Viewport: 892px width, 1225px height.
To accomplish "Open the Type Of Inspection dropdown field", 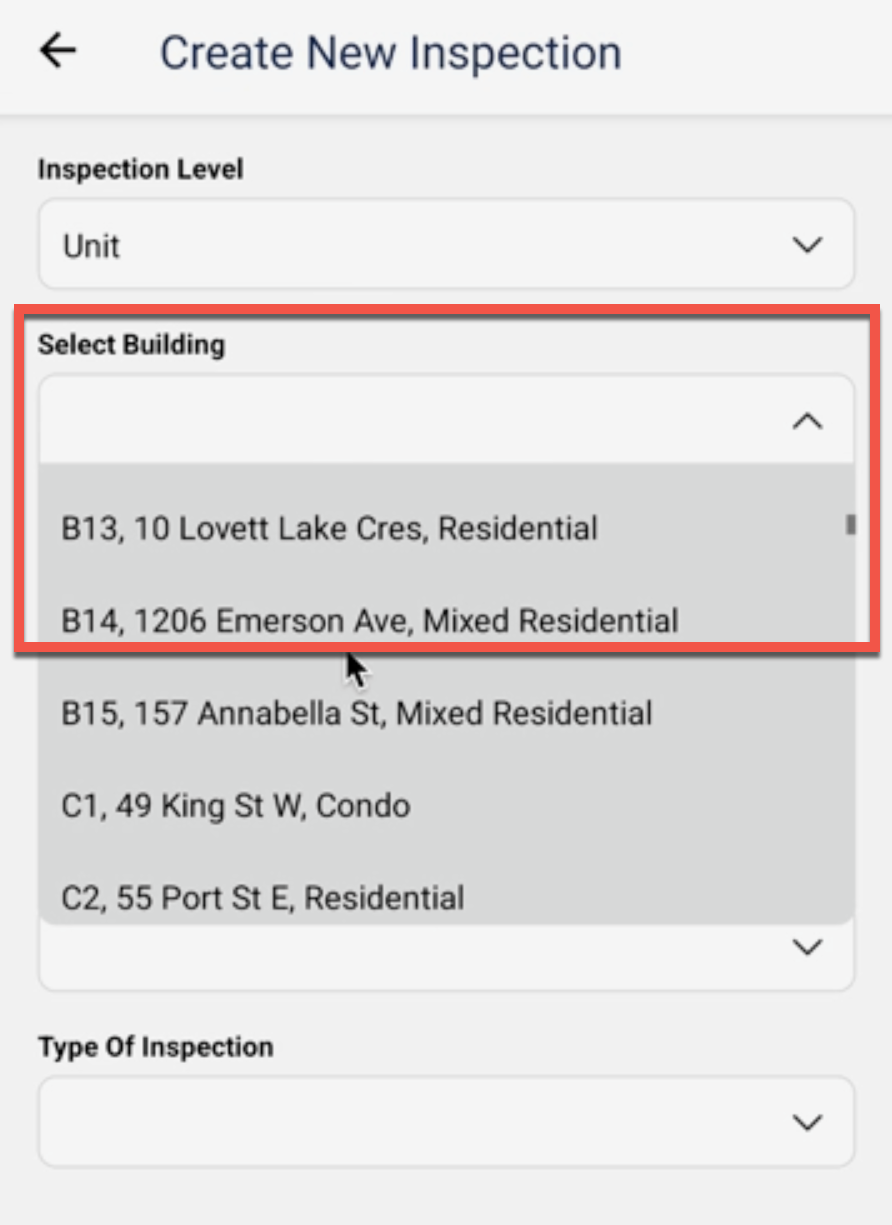I will coord(446,1121).
